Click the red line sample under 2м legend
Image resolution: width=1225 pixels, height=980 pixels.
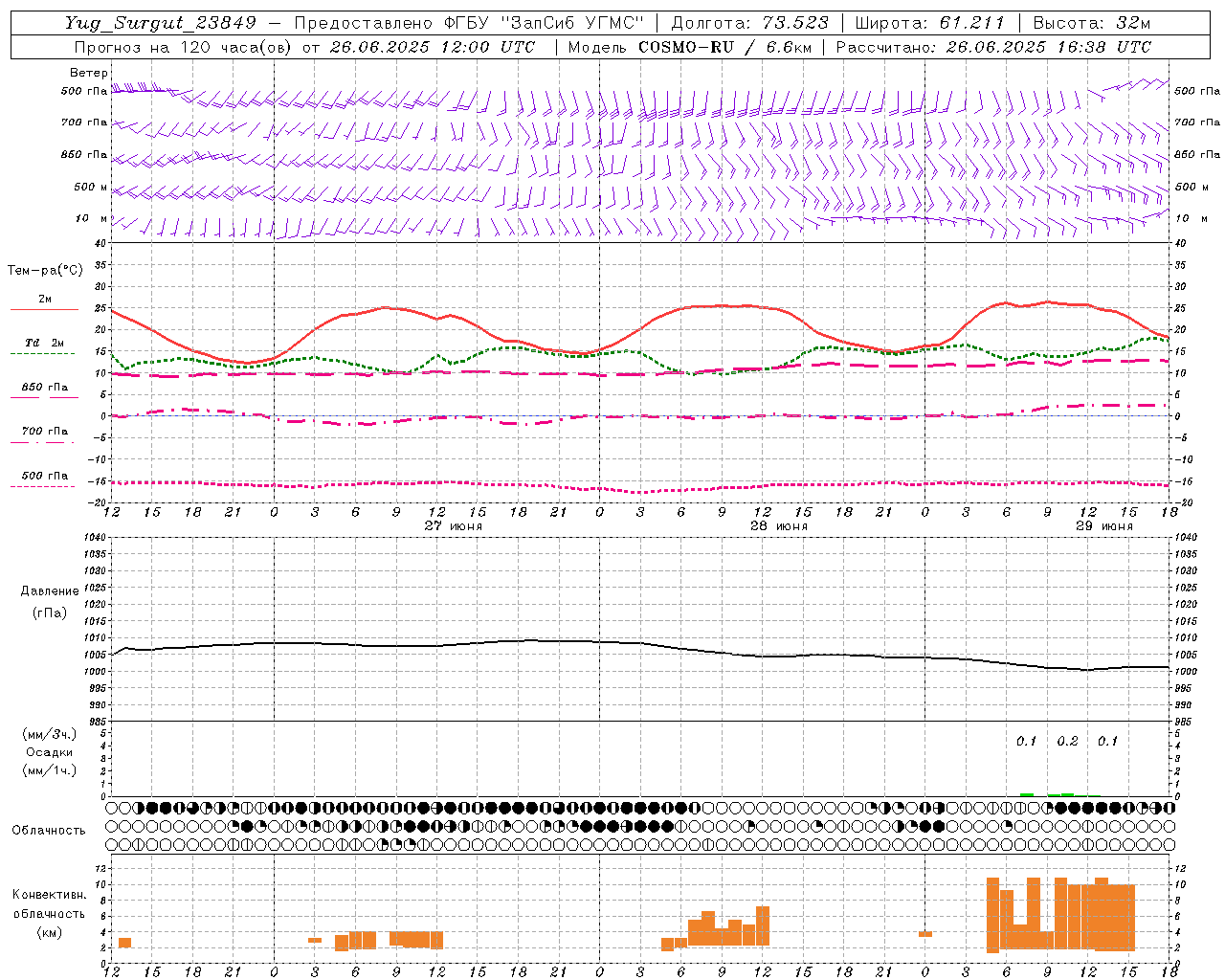pos(44,309)
